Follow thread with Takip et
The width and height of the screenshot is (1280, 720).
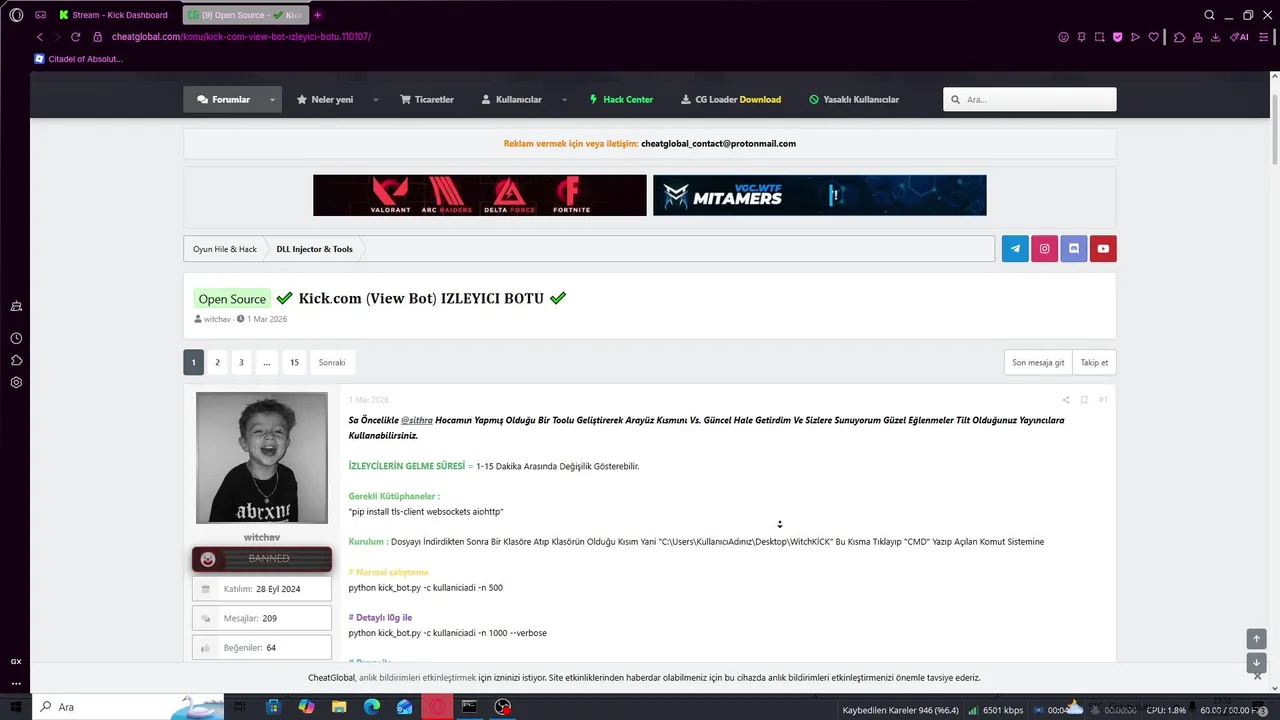click(x=1094, y=362)
